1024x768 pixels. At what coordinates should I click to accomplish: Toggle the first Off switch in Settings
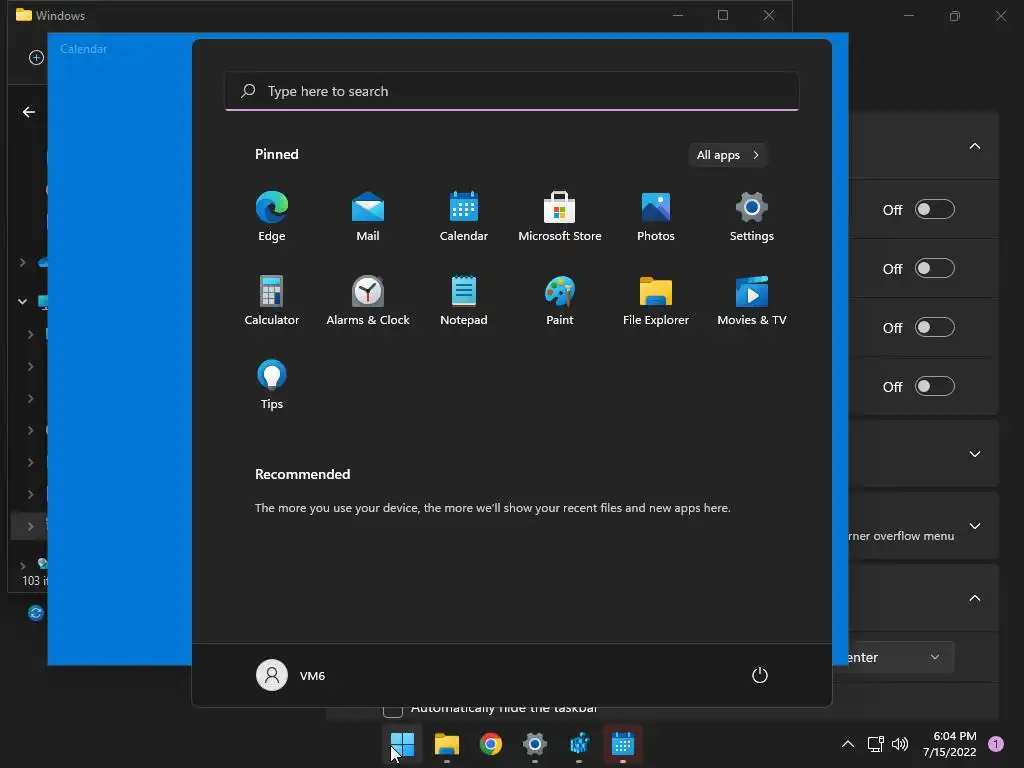click(935, 210)
